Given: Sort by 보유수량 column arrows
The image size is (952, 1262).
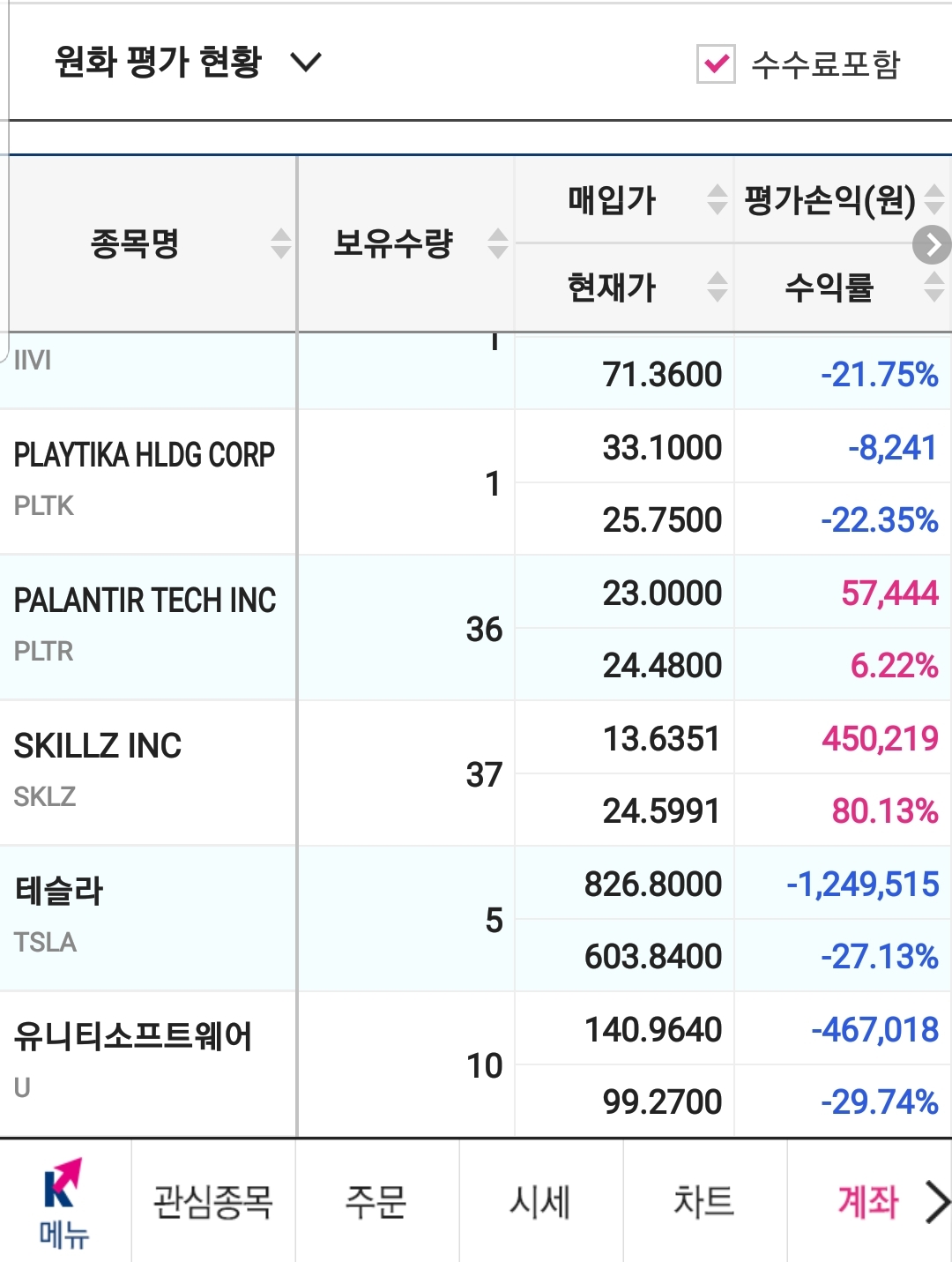Looking at the screenshot, I should (x=498, y=243).
